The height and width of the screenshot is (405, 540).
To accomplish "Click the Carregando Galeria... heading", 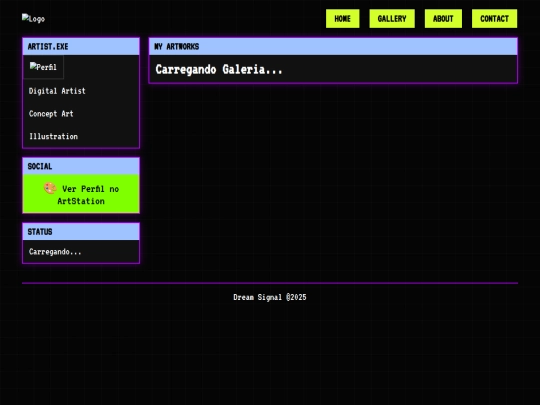I will [x=219, y=70].
